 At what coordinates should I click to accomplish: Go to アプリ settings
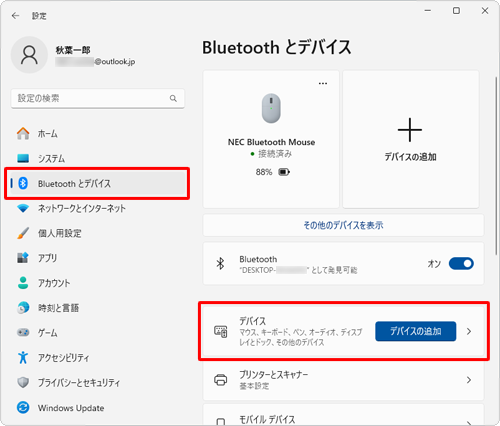pos(97,258)
